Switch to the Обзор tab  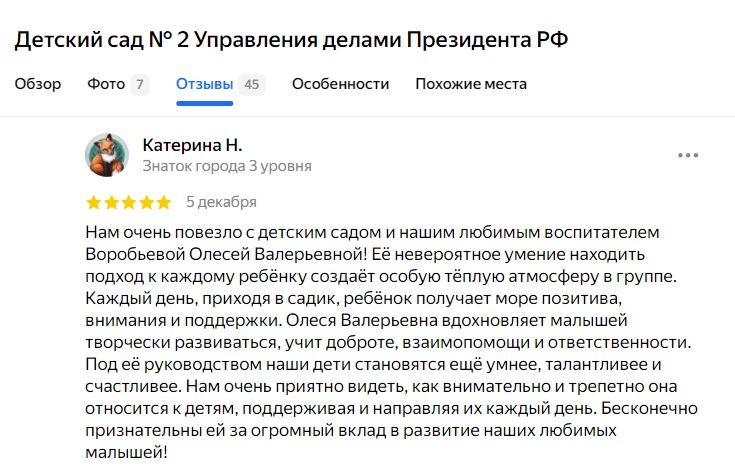pos(38,84)
